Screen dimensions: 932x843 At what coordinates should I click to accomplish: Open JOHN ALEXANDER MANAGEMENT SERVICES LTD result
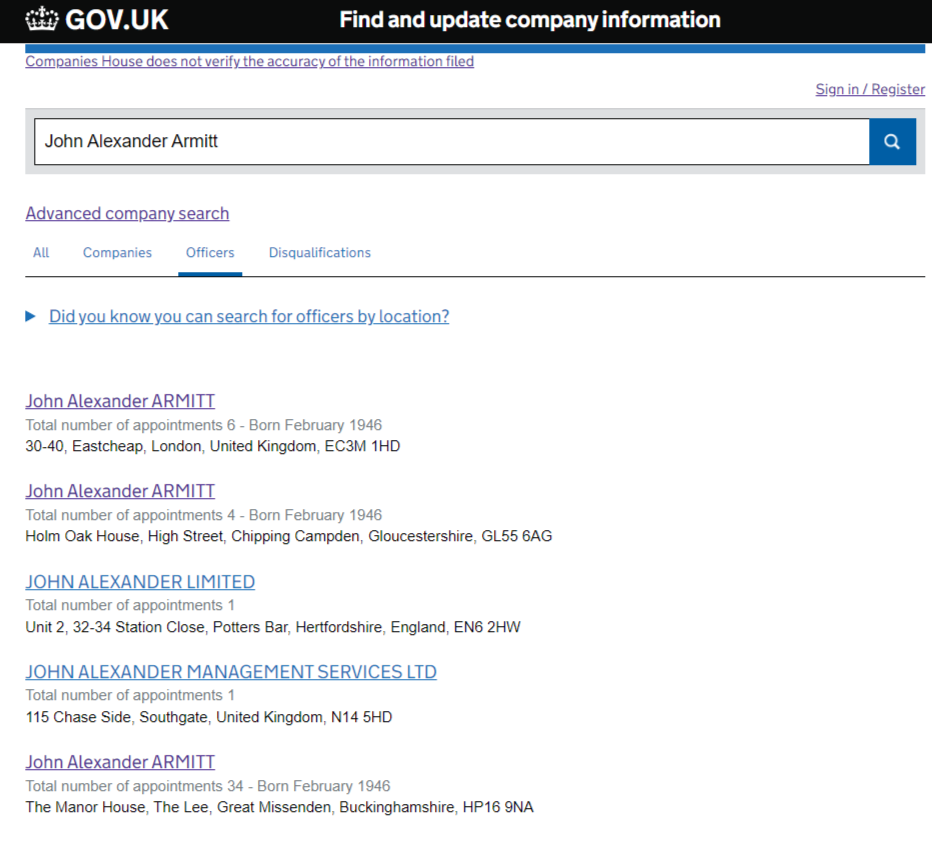[x=231, y=672]
